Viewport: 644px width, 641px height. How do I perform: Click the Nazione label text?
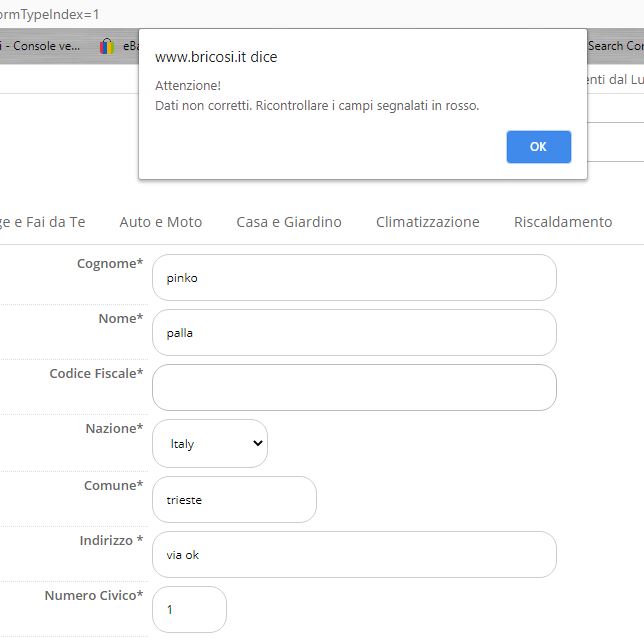click(114, 428)
